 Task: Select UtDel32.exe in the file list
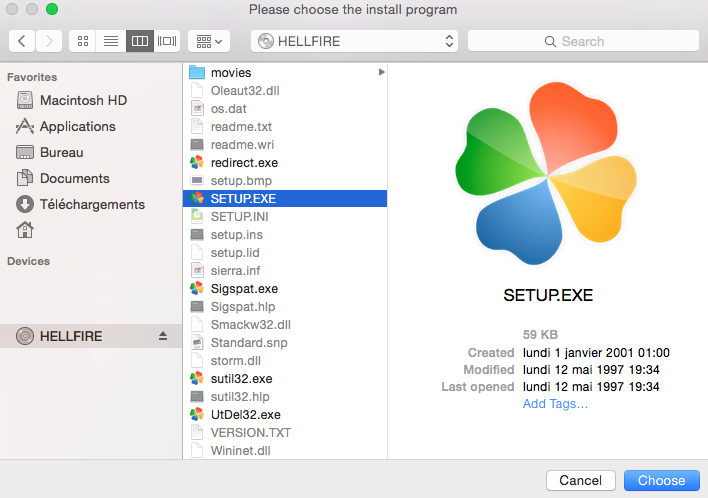coord(285,414)
